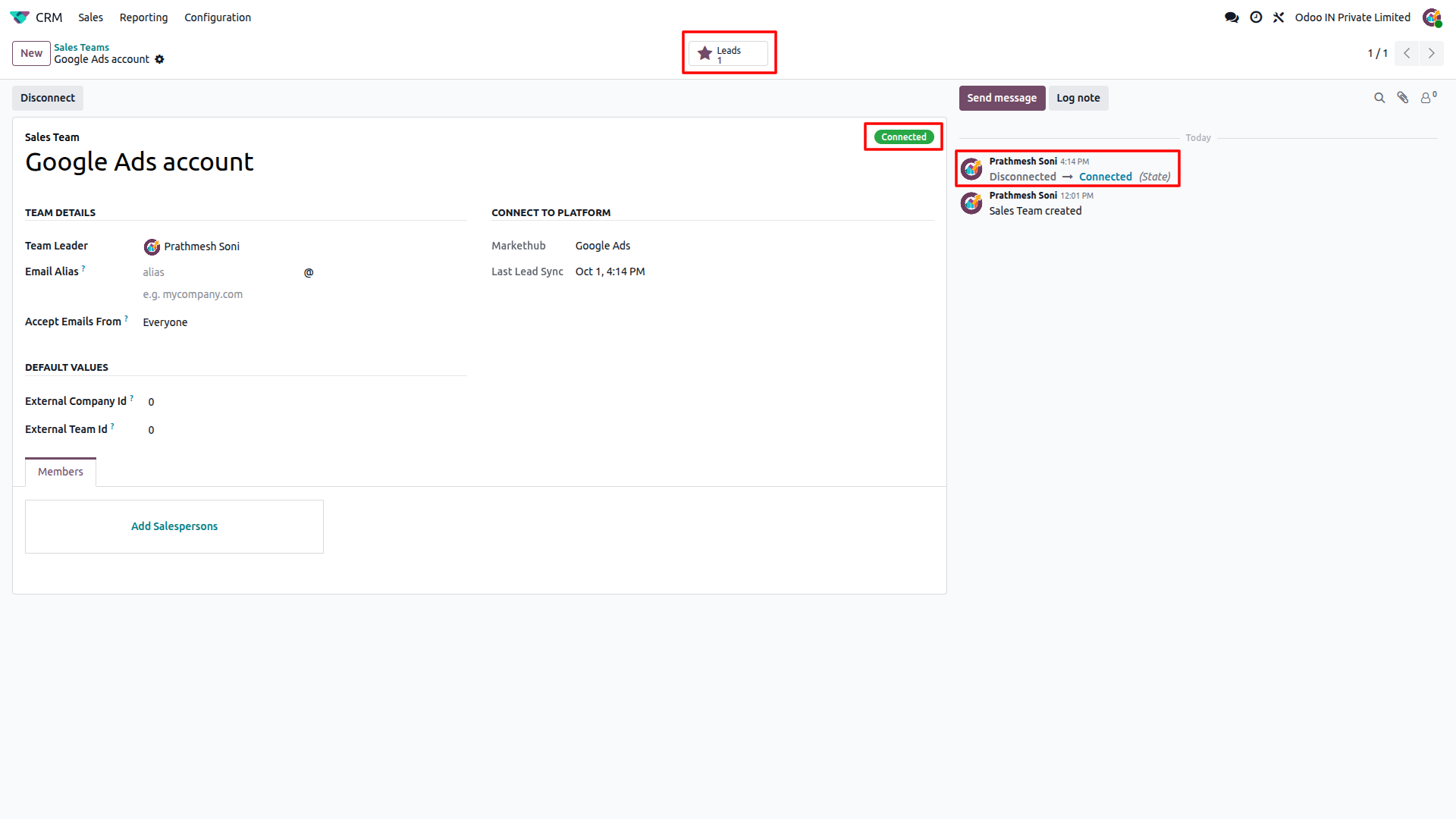
Task: Open the attachments paperclip icon
Action: tap(1403, 98)
